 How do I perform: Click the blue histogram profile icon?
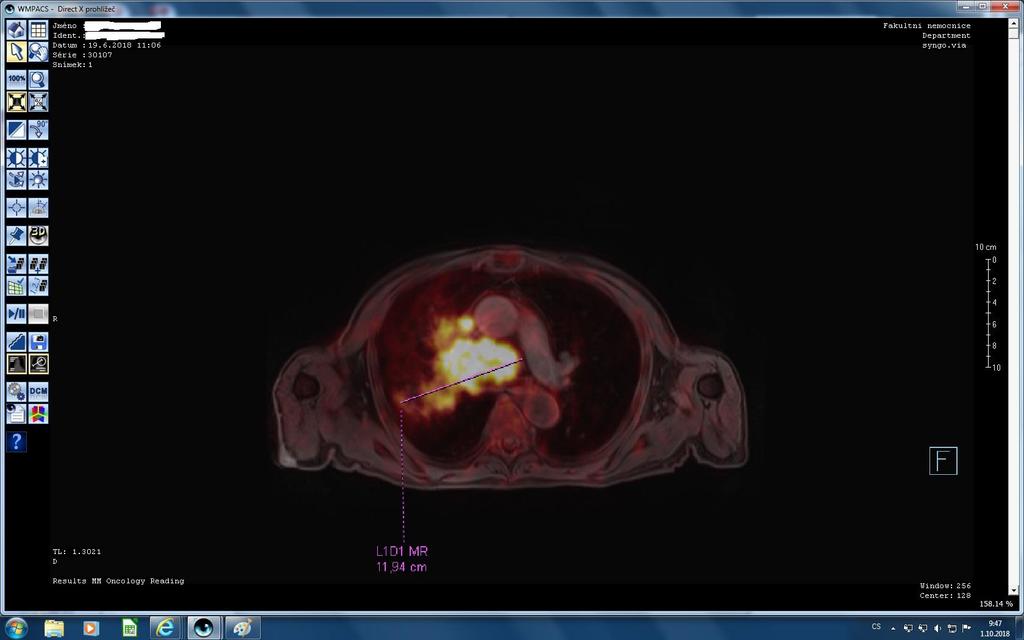pos(16,342)
